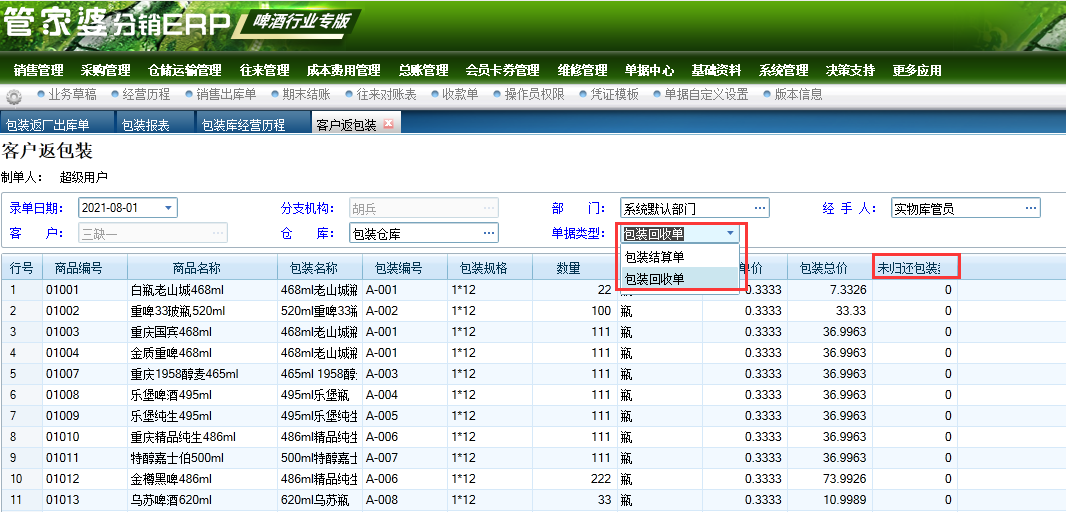The height and width of the screenshot is (512, 1066).
Task: Select the cell 特醇嘉士伯500ml
Action: [202, 459]
